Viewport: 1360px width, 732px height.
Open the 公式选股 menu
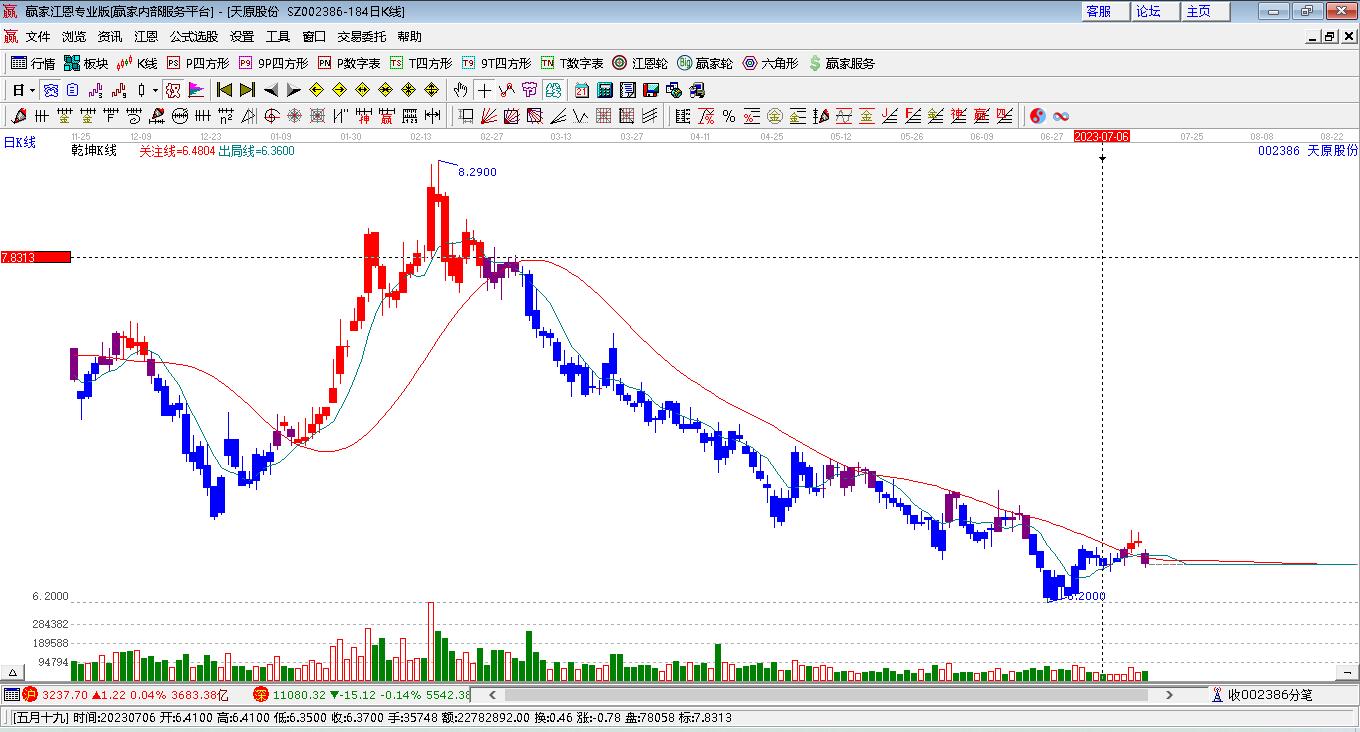(193, 37)
